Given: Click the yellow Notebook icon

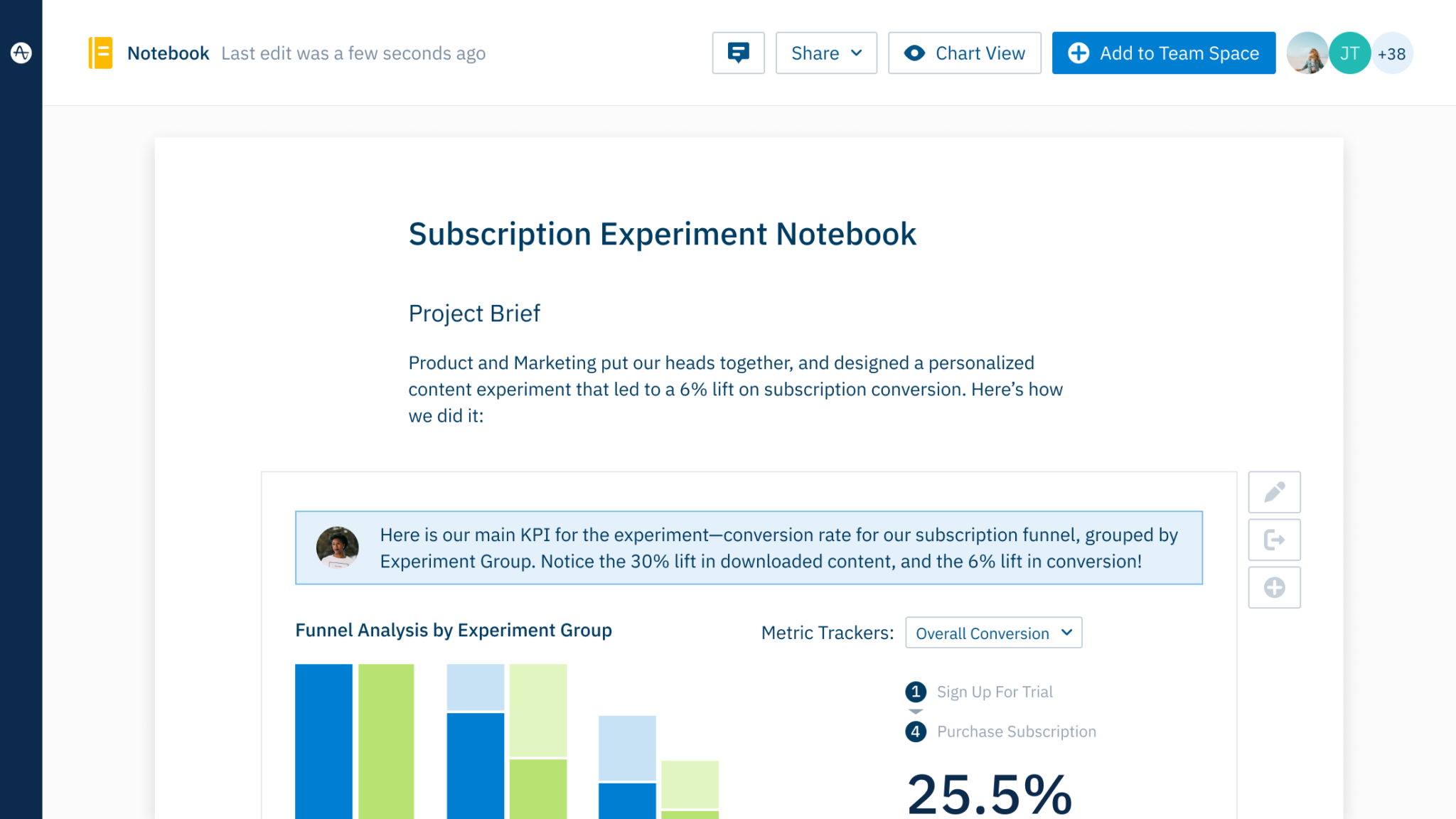Looking at the screenshot, I should pyautogui.click(x=100, y=53).
